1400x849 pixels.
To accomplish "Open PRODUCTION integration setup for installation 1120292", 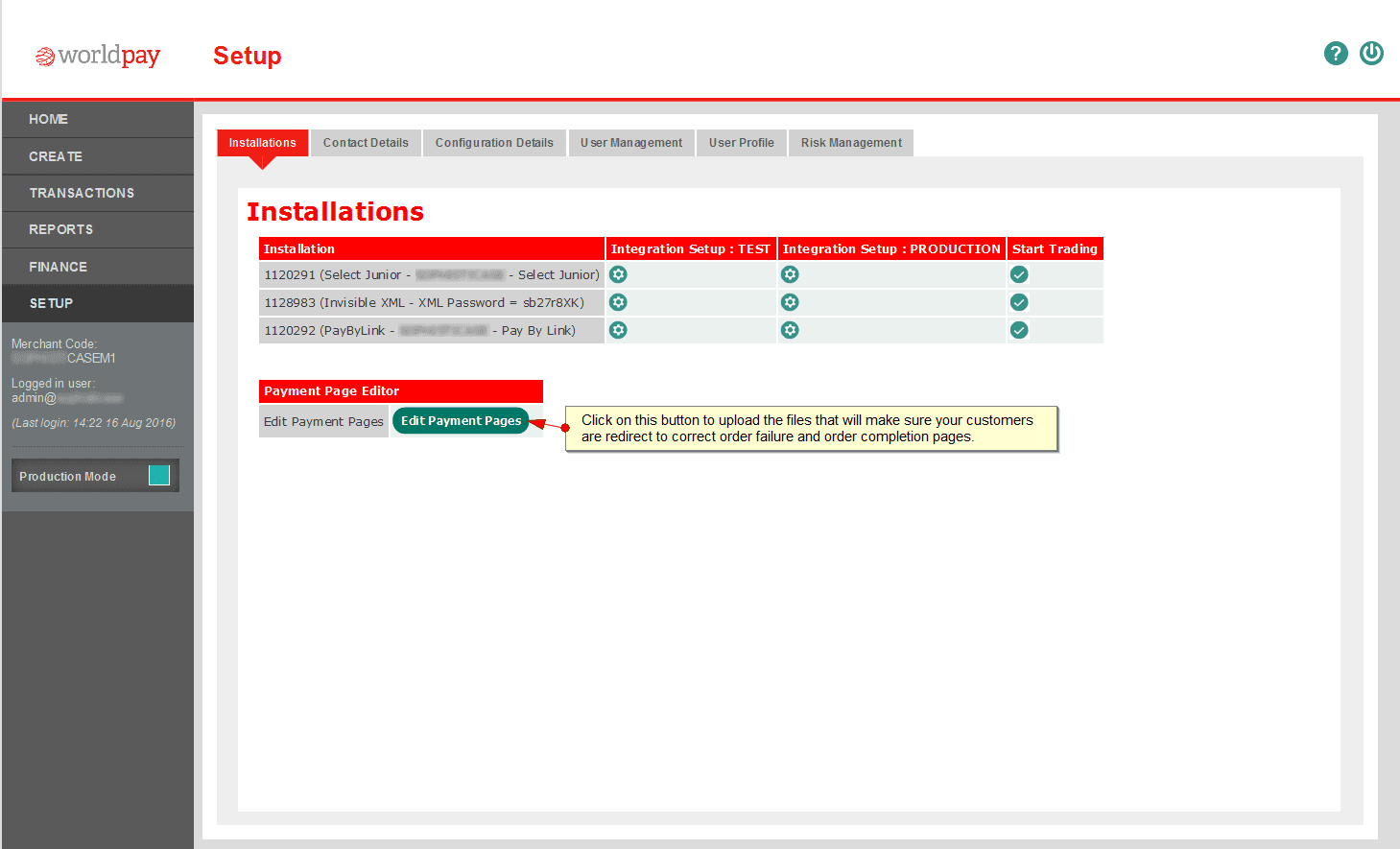I will click(x=790, y=330).
